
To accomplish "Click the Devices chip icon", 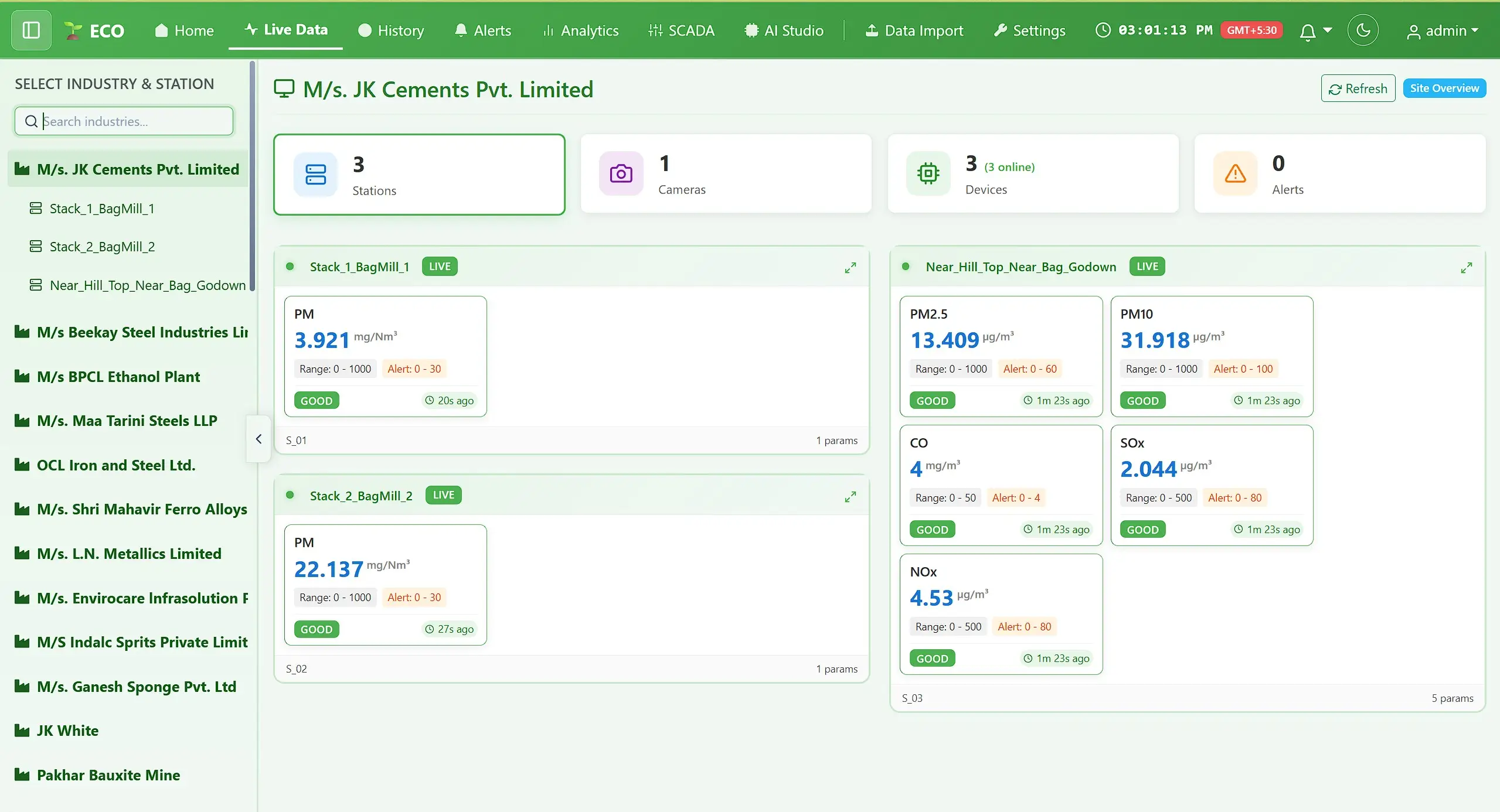I will tap(928, 173).
